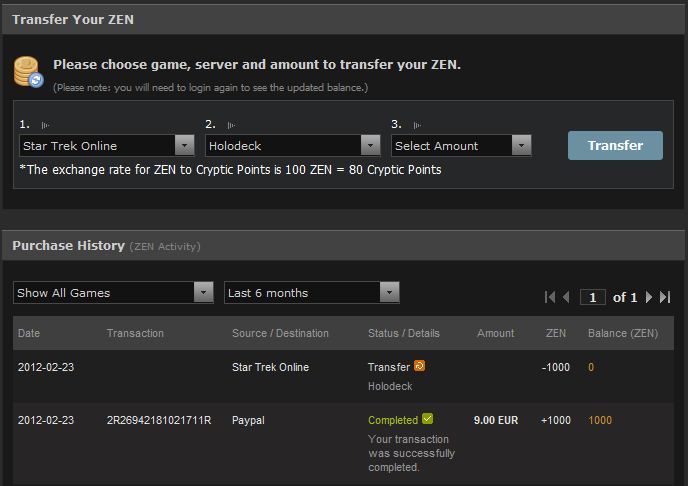Click the orange transfer icon next to Transfer status

click(x=419, y=365)
